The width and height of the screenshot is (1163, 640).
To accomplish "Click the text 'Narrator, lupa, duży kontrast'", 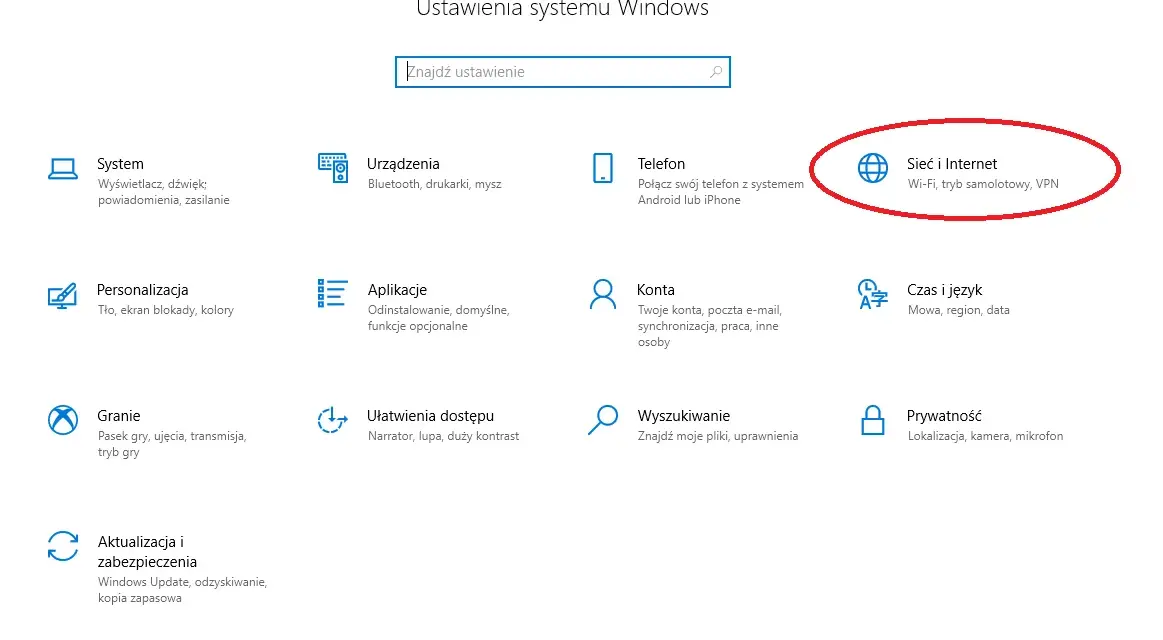I will [x=444, y=436].
